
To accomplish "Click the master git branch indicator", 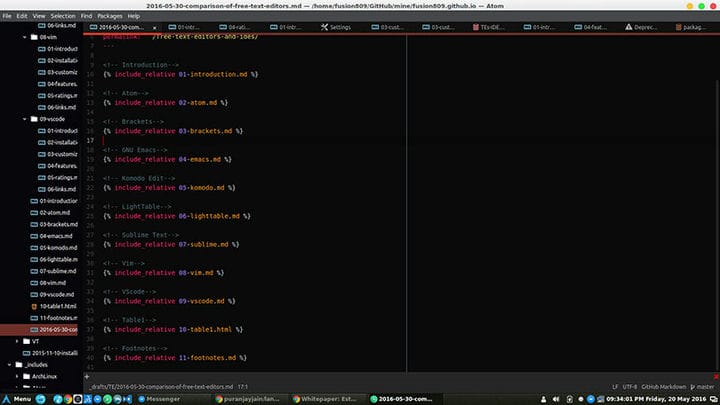I will [702, 387].
